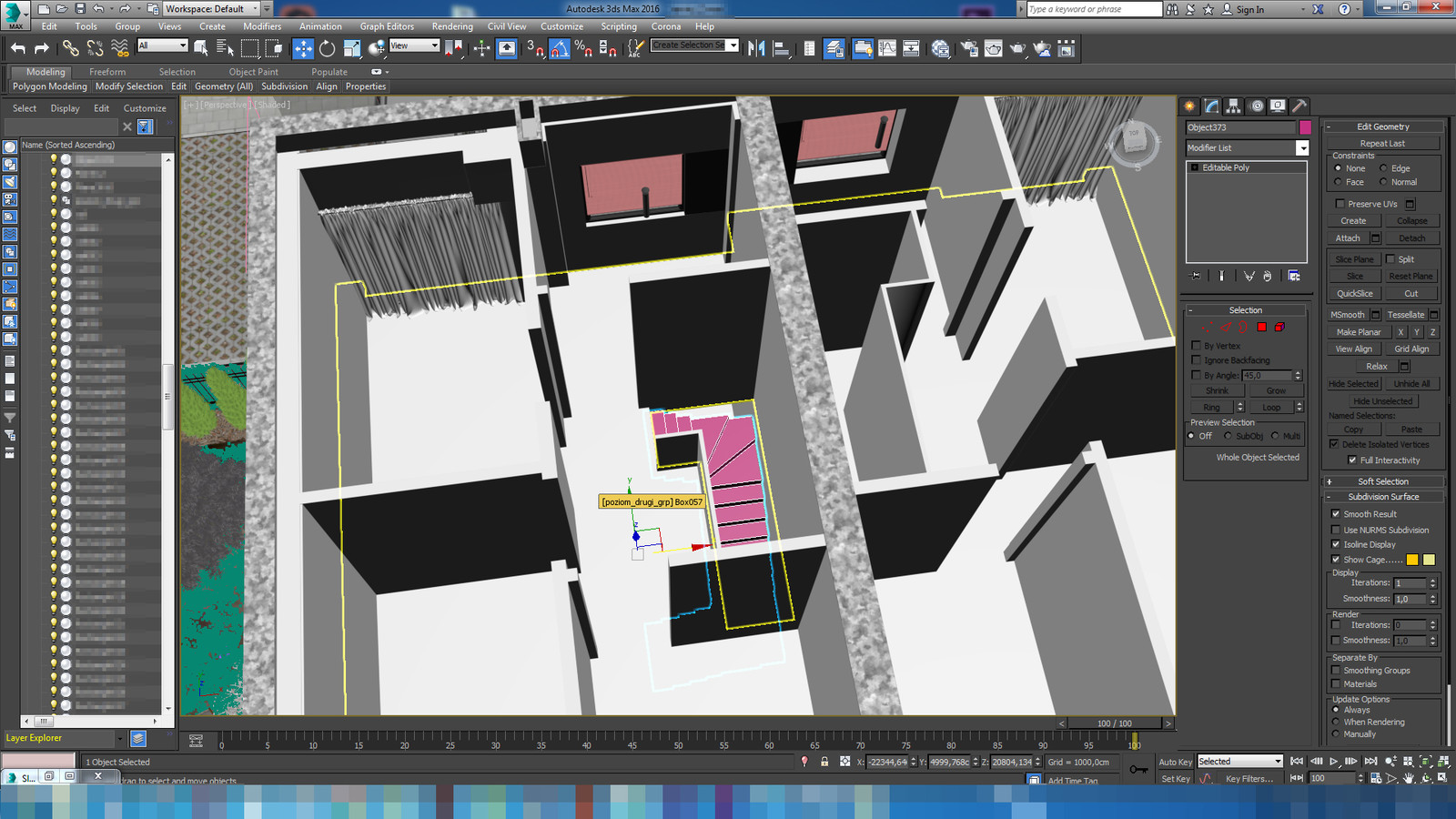Image resolution: width=1456 pixels, height=819 pixels.
Task: Click the orange Show Cage color swatch
Action: coord(1412,560)
